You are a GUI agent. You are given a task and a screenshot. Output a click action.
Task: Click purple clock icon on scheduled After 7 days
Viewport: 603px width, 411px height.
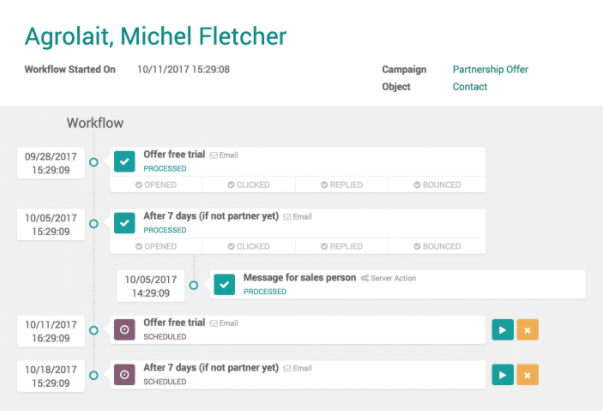coord(125,375)
